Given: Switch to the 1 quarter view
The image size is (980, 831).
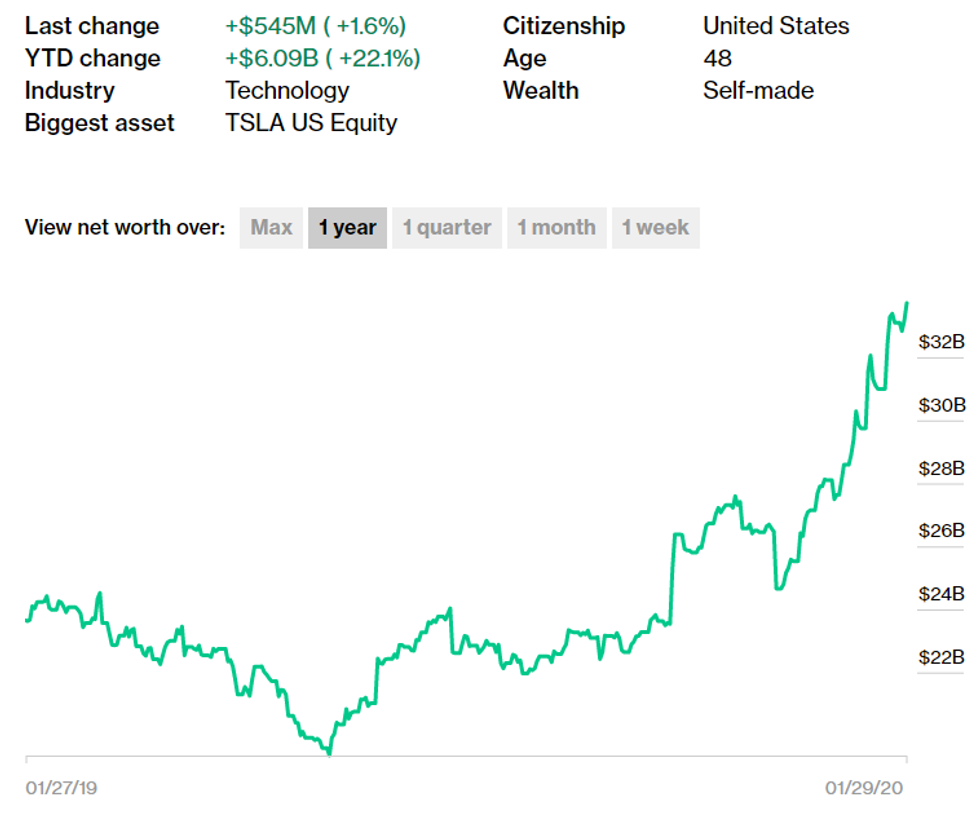Looking at the screenshot, I should pos(447,227).
